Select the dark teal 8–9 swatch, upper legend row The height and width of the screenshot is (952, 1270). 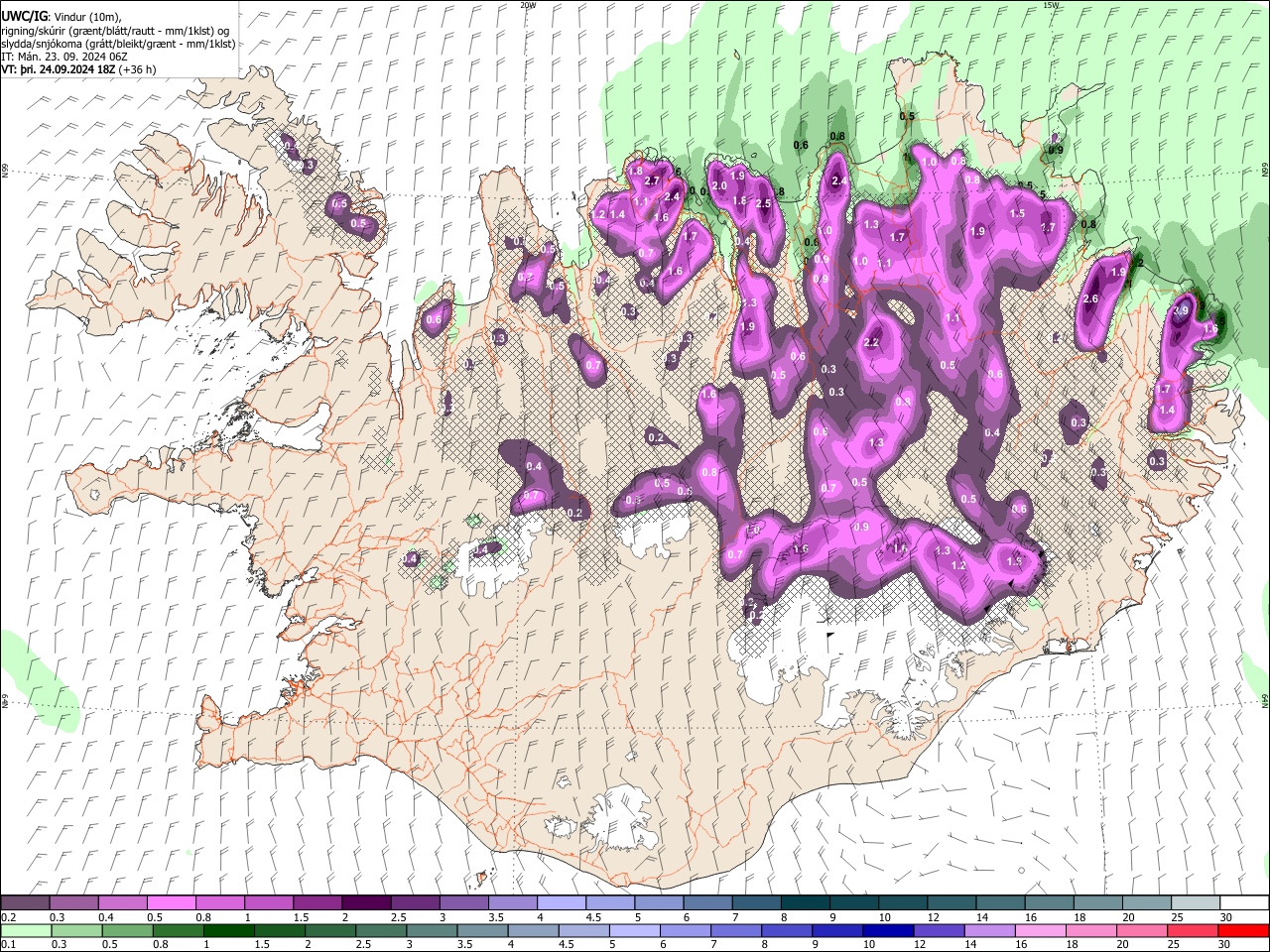[805, 902]
